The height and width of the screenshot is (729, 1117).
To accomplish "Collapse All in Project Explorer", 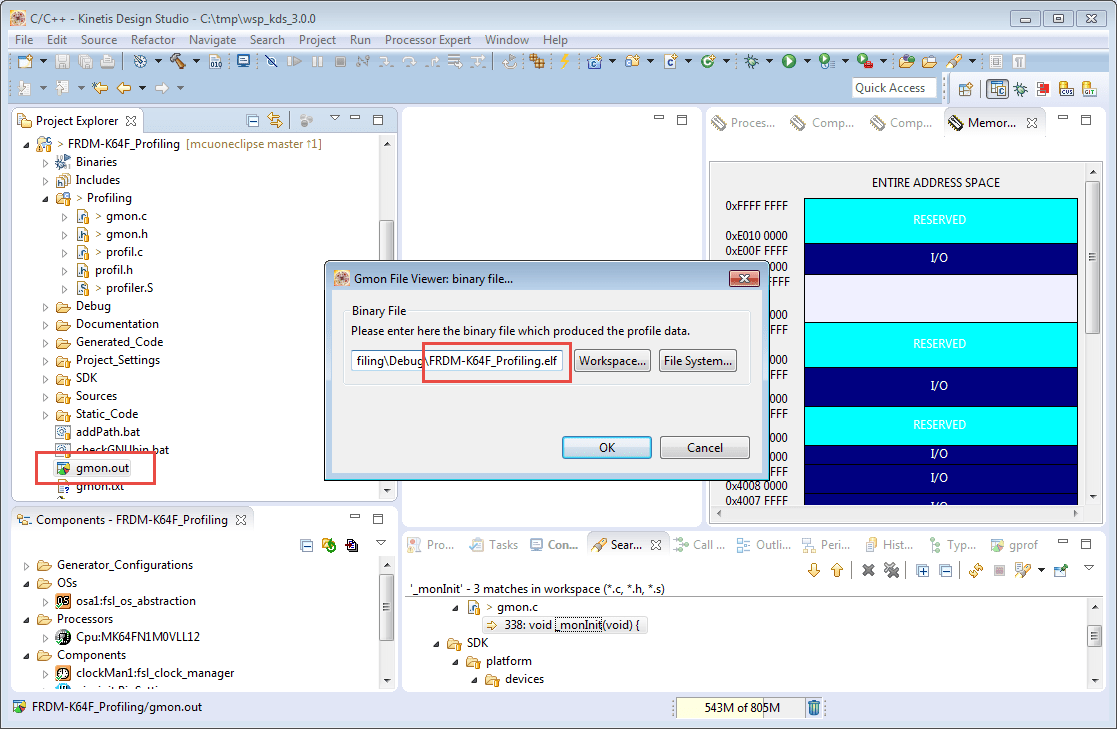I will (x=252, y=120).
